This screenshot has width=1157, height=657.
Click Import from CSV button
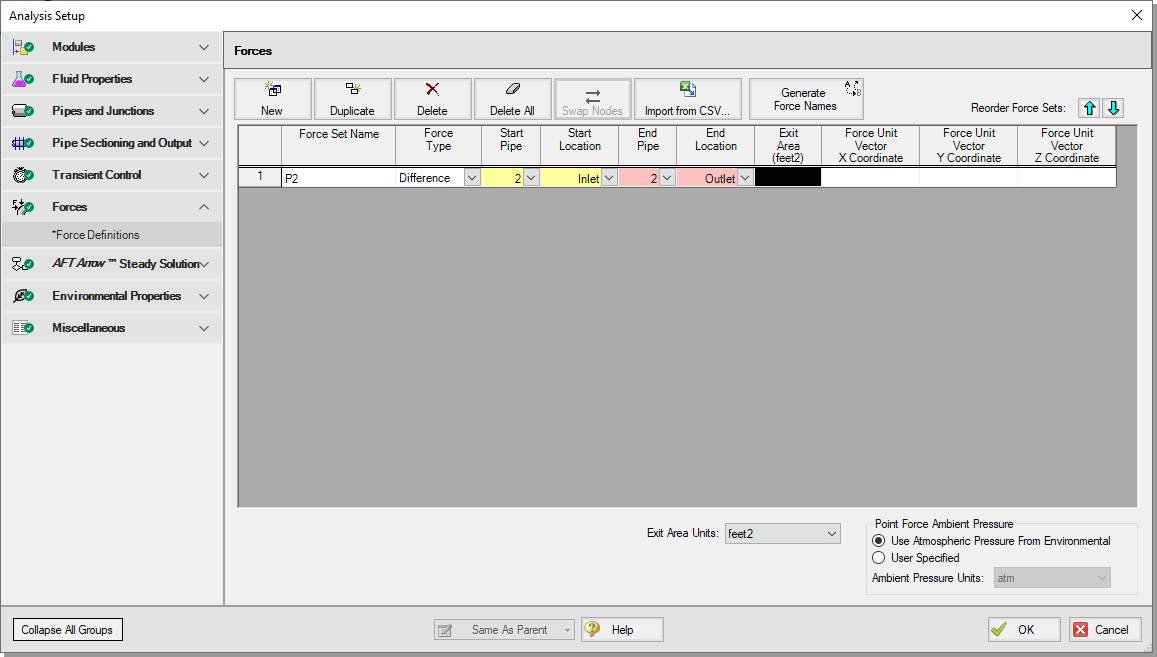687,99
